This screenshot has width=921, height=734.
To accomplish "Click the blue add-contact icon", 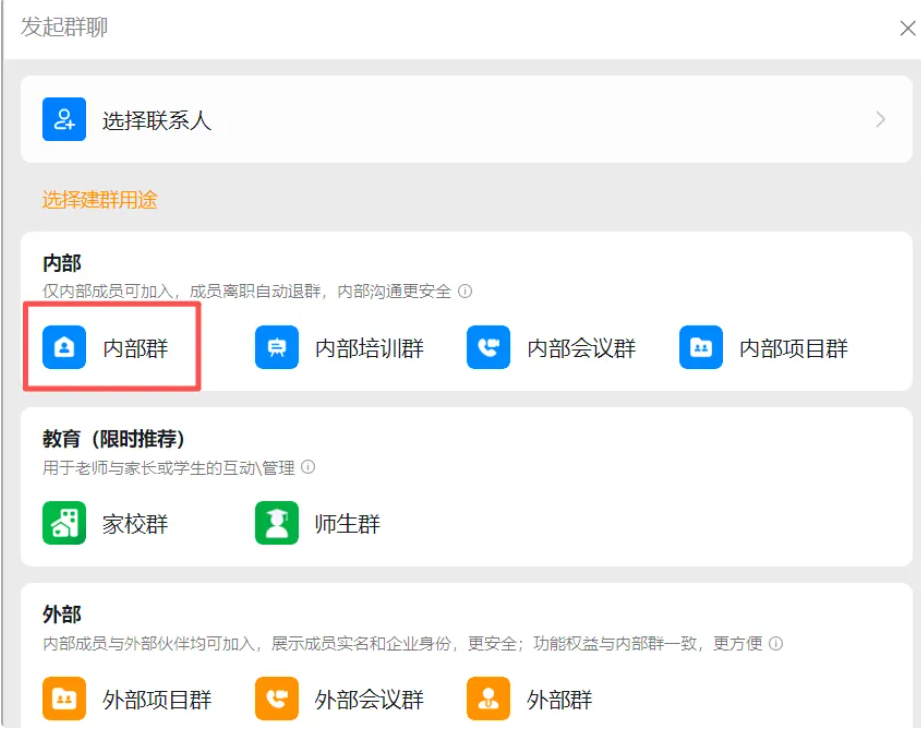I will pyautogui.click(x=64, y=120).
